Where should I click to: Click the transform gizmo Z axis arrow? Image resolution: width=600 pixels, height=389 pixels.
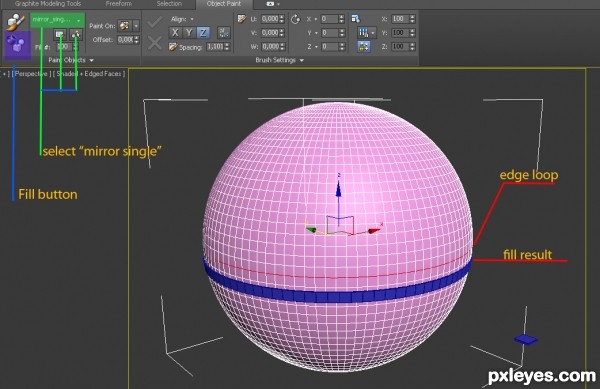pos(338,189)
